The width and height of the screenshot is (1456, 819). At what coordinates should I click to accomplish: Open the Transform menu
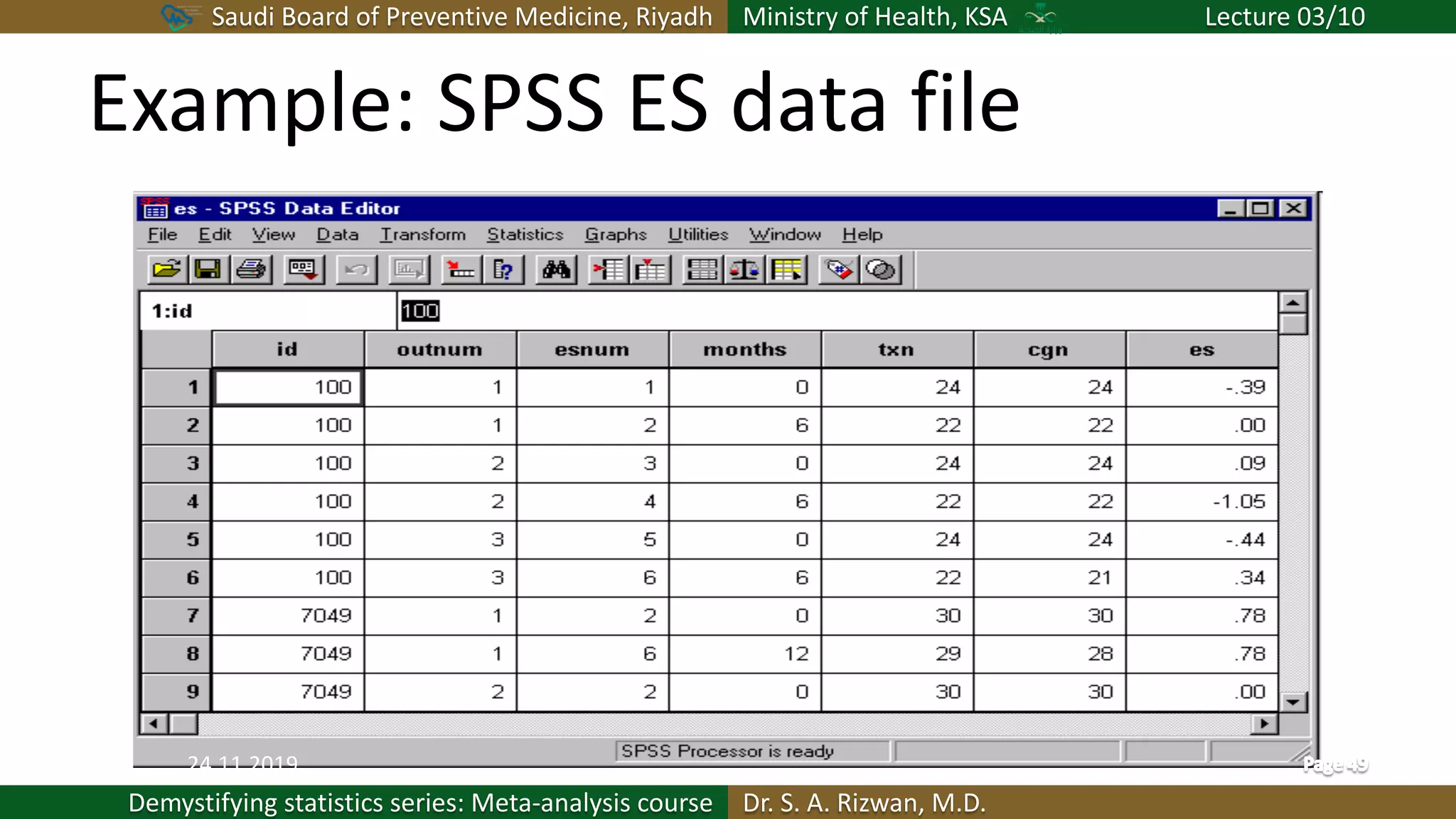(423, 235)
